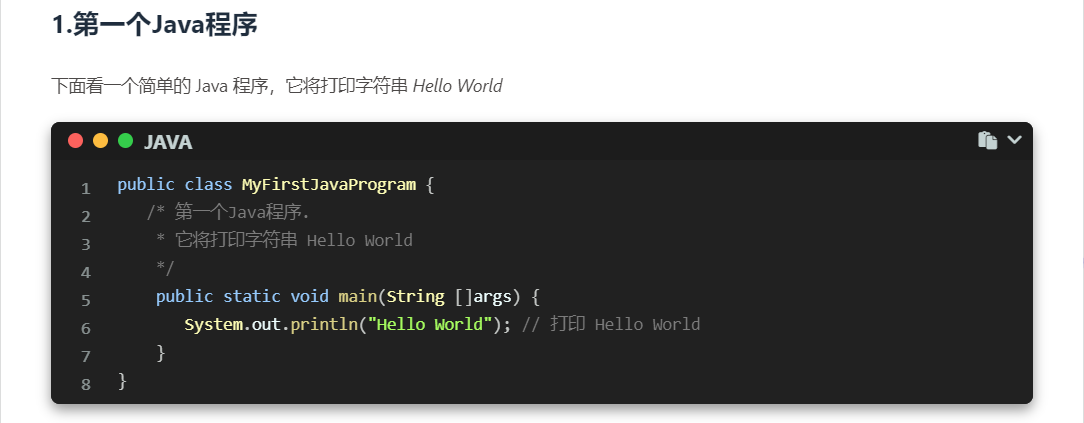
Task: Collapse the Java code block
Action: click(x=1014, y=140)
